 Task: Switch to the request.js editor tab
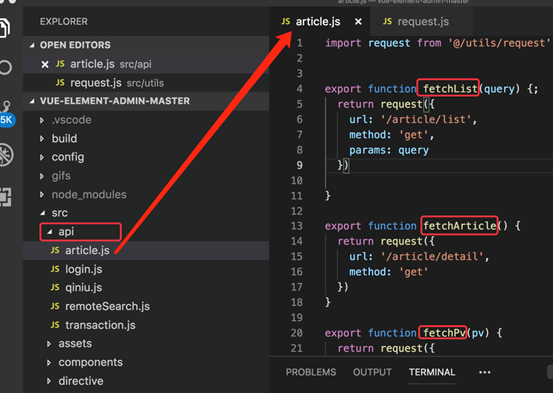416,22
